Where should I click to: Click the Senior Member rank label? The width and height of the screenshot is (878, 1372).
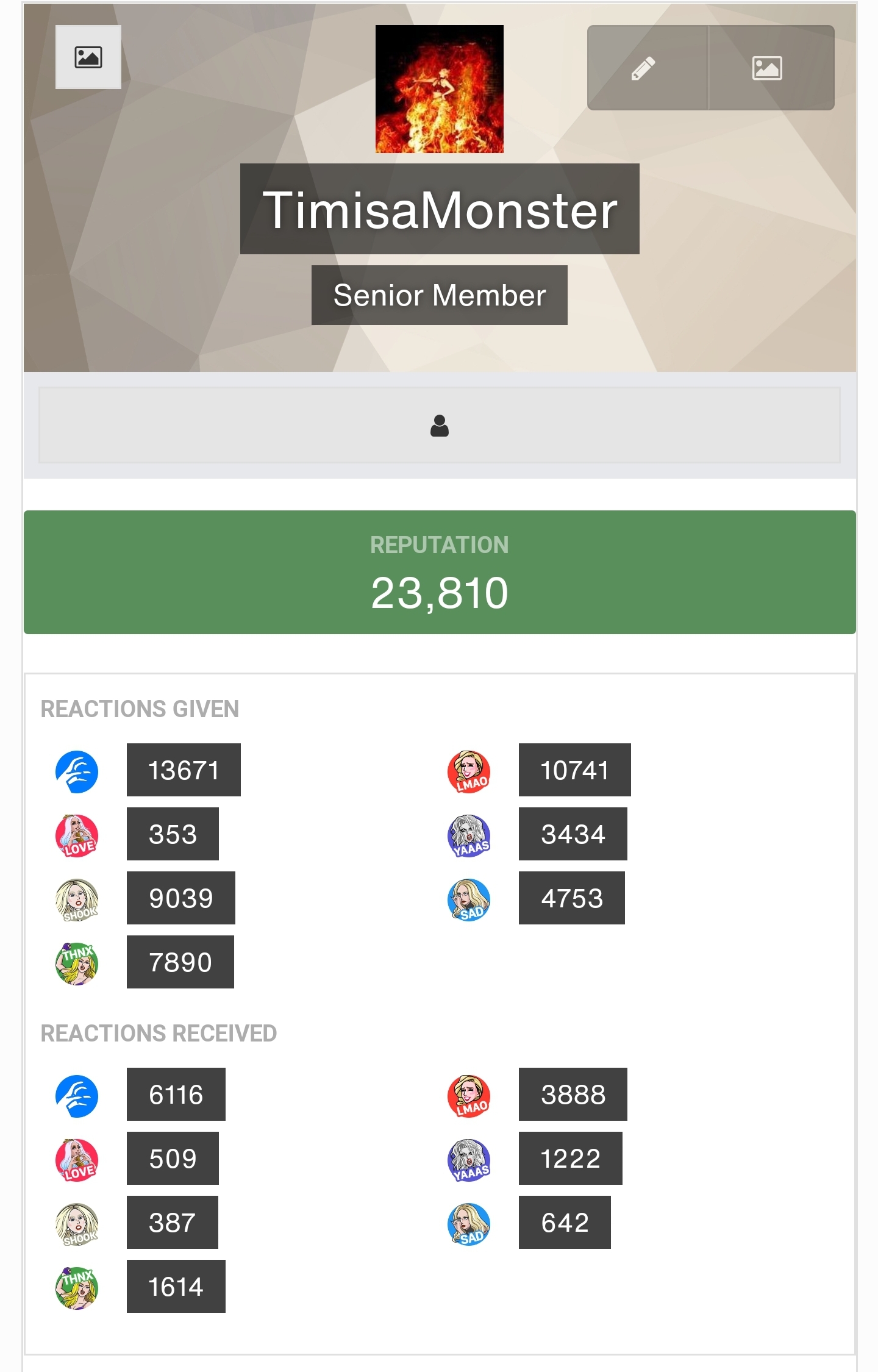pyautogui.click(x=440, y=295)
